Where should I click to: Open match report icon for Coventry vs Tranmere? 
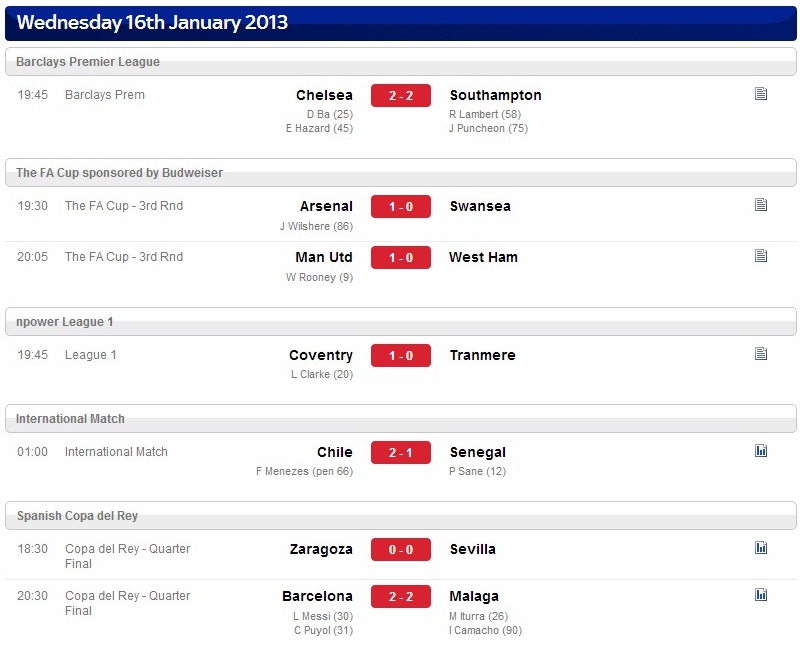pos(761,354)
